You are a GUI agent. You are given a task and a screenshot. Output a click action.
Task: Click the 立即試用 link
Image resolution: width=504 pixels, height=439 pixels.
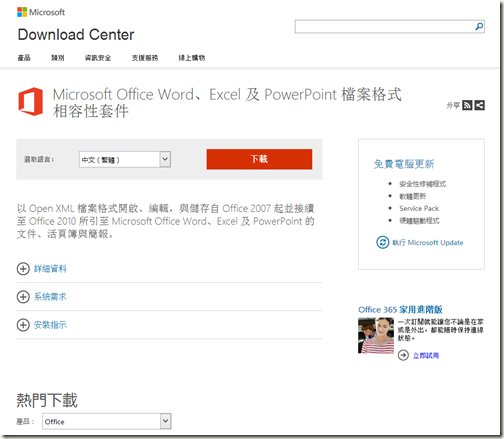pos(426,356)
